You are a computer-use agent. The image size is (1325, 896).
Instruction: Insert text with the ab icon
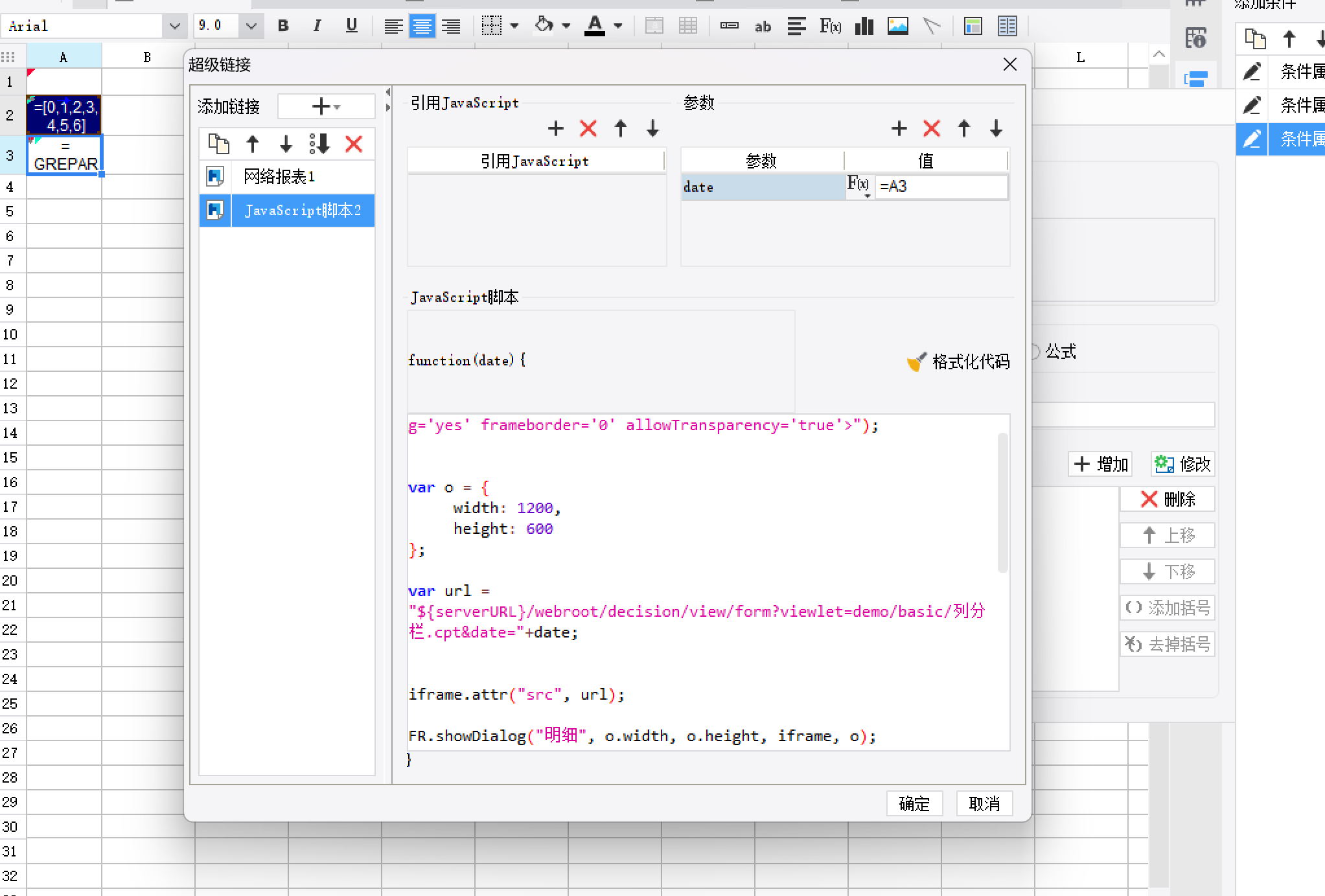click(763, 27)
